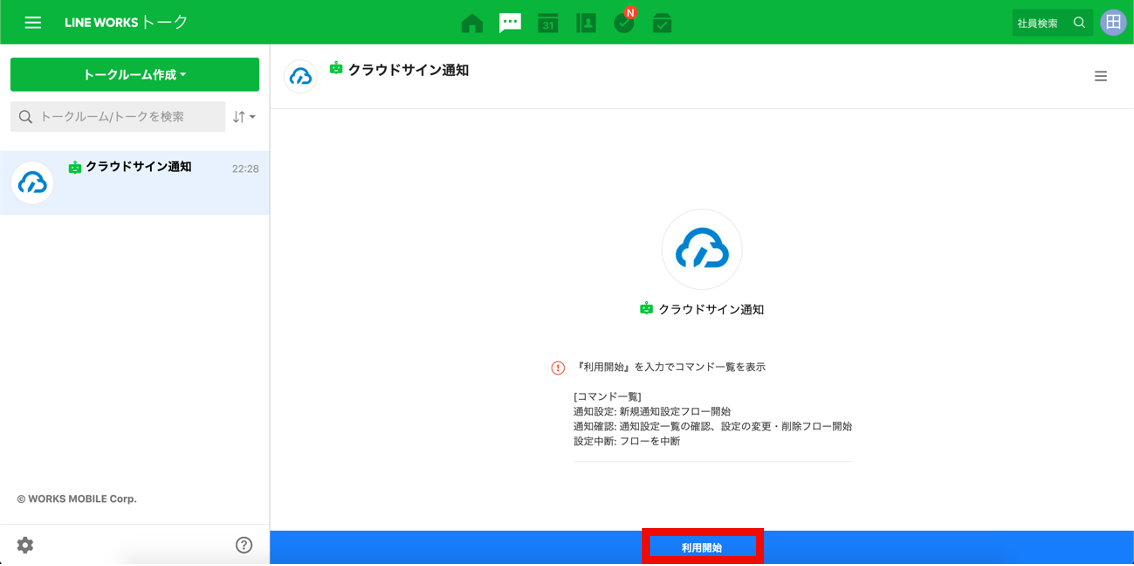The image size is (1134, 566).
Task: Open settings gear at sidebar bottom
Action: coord(25,545)
